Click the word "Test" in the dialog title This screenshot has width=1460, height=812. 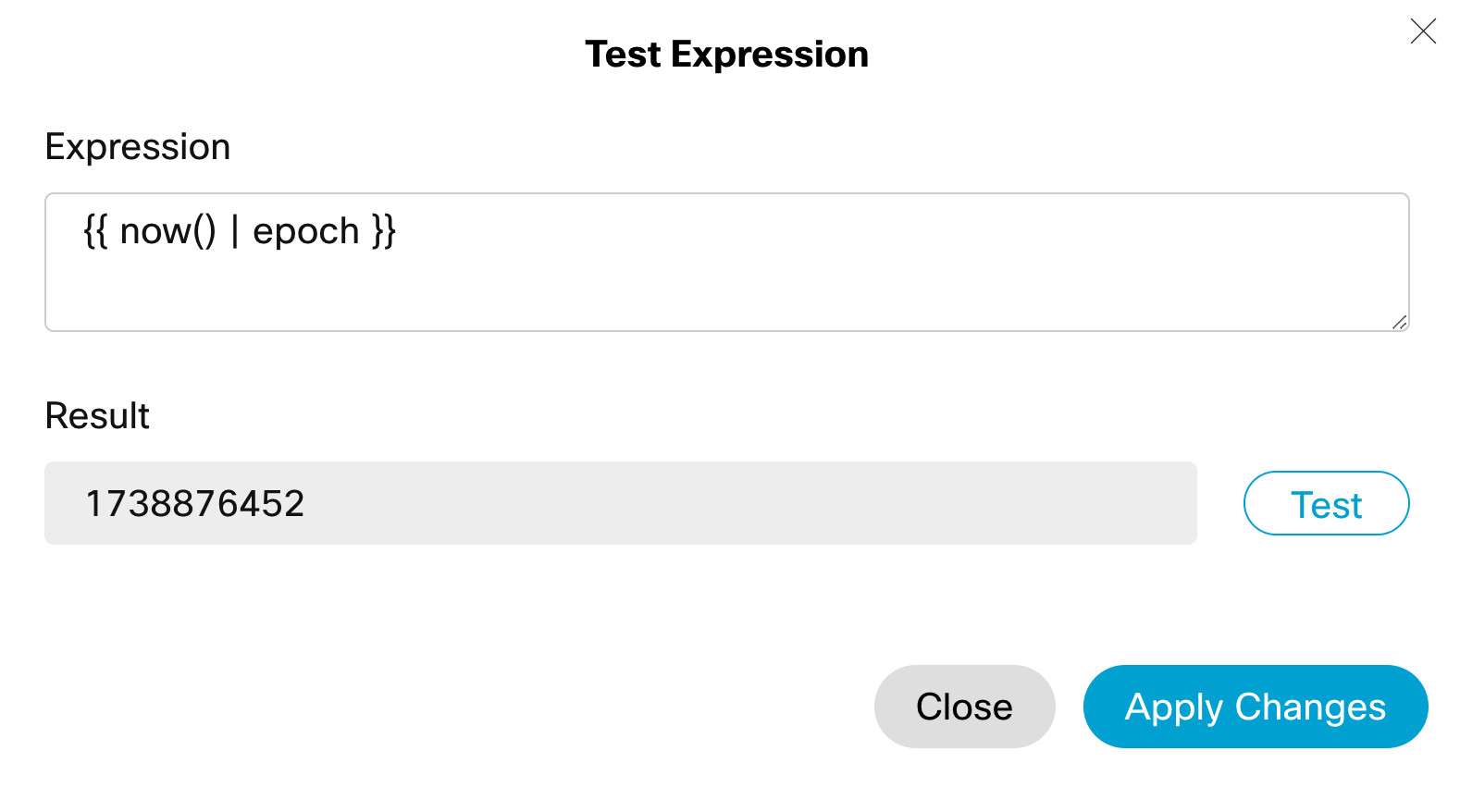coord(623,55)
